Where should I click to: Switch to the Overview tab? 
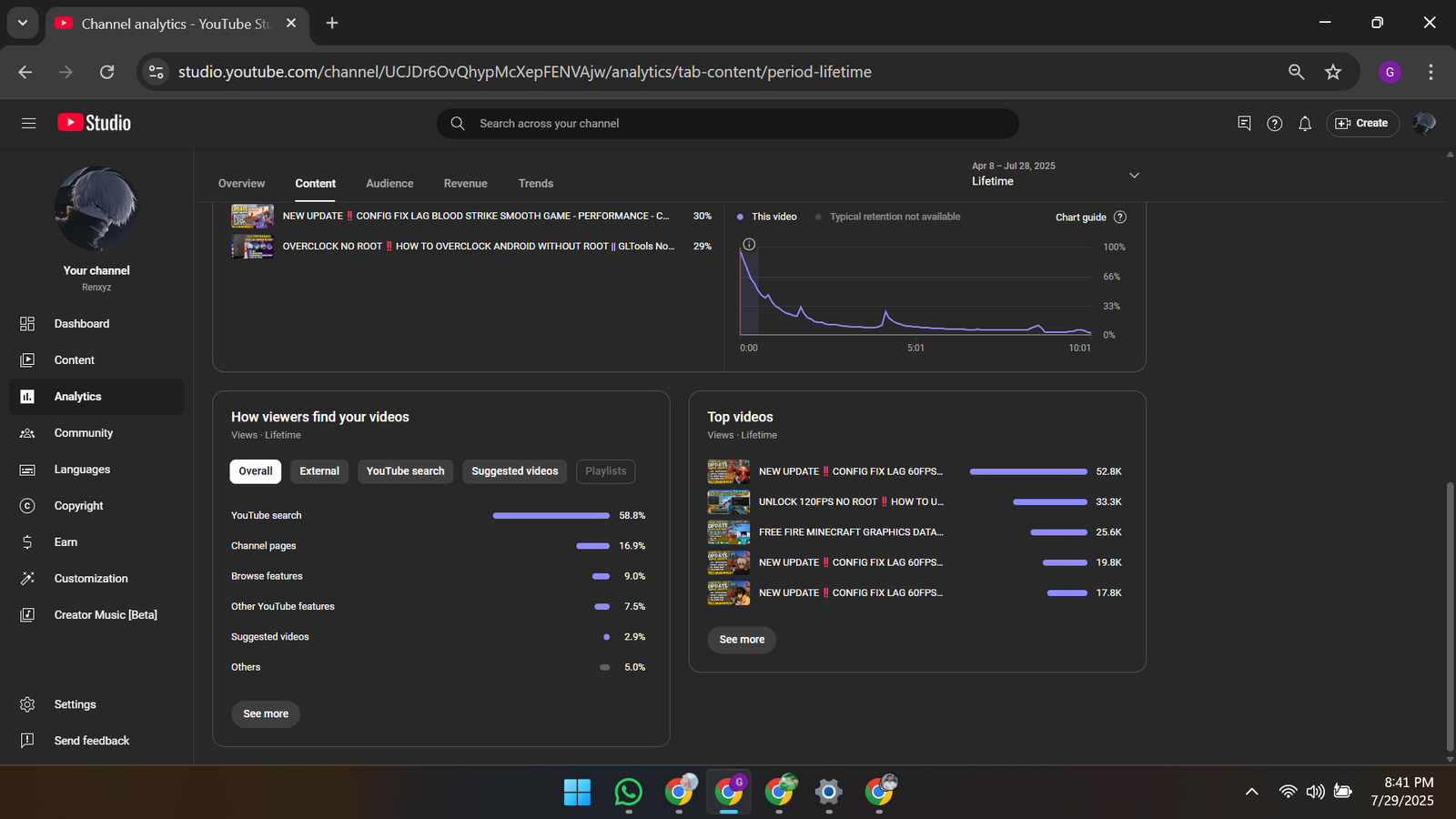241,184
